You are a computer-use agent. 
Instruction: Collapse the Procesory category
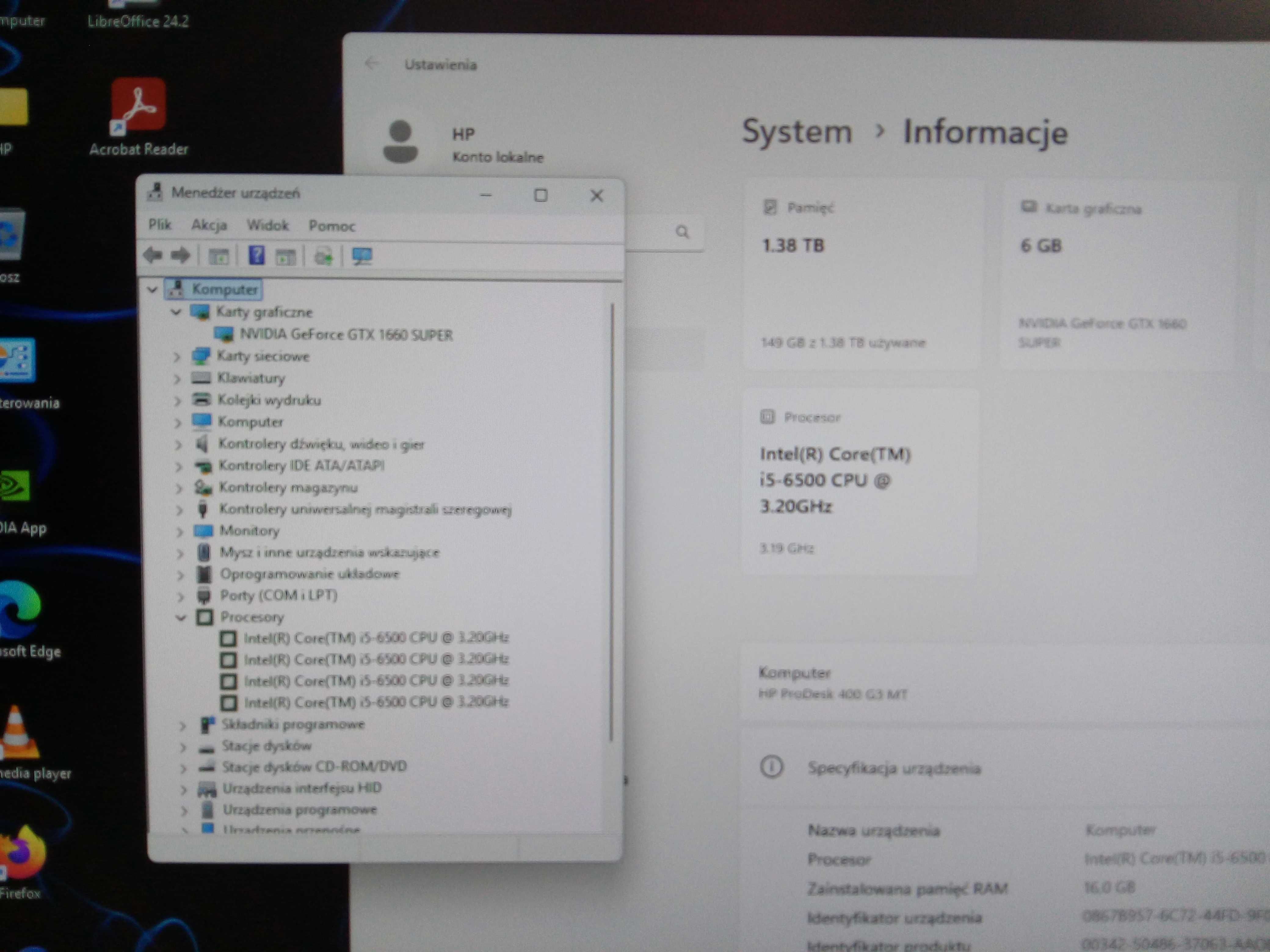coord(181,618)
